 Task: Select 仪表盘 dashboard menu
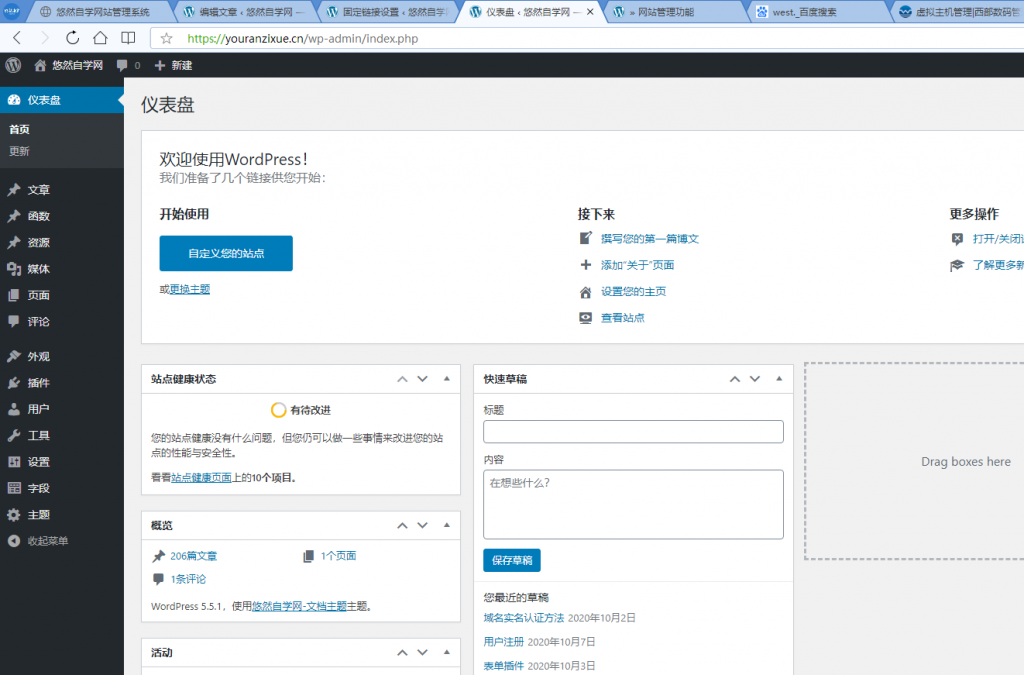[x=62, y=100]
